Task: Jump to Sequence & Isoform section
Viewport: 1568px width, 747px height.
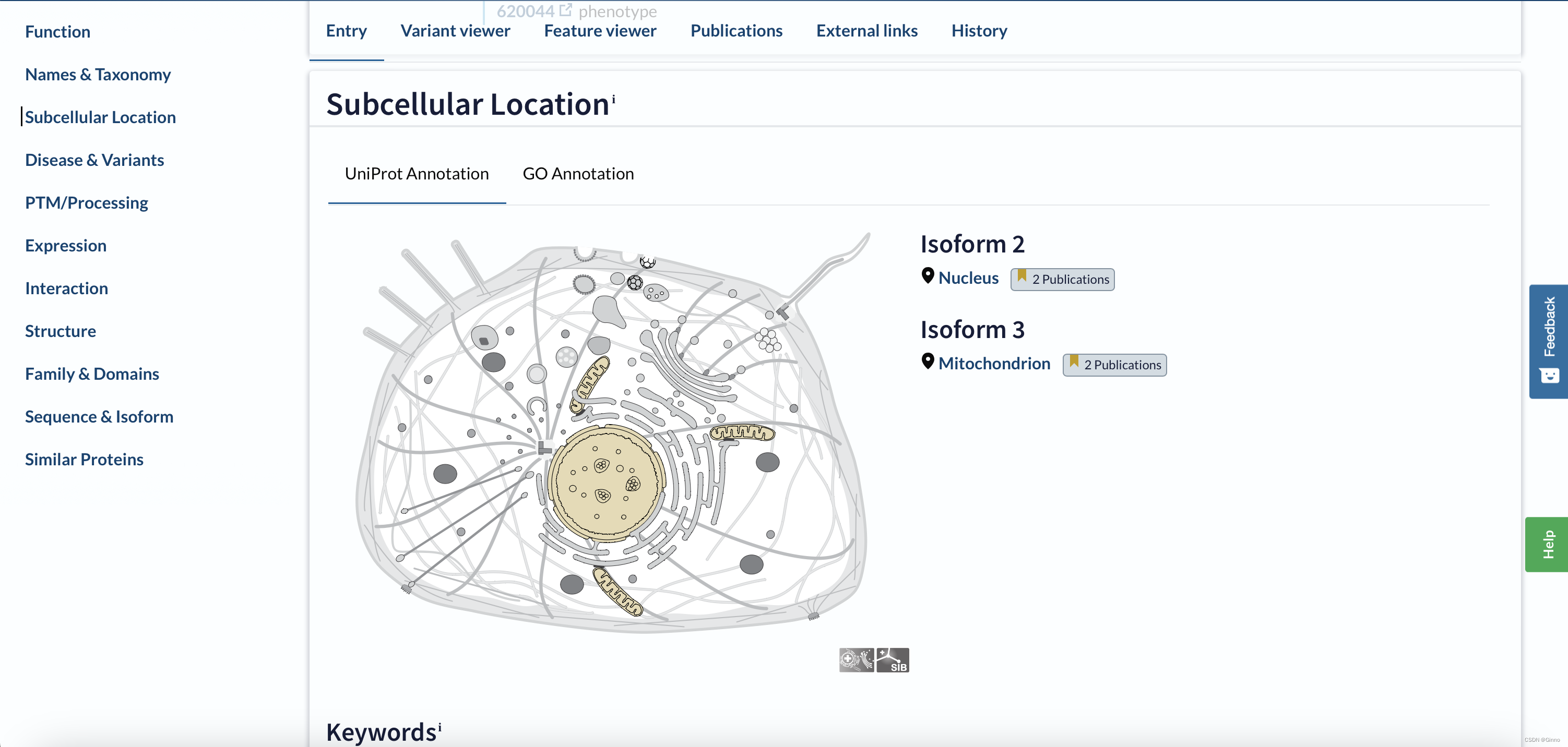Action: (x=99, y=416)
